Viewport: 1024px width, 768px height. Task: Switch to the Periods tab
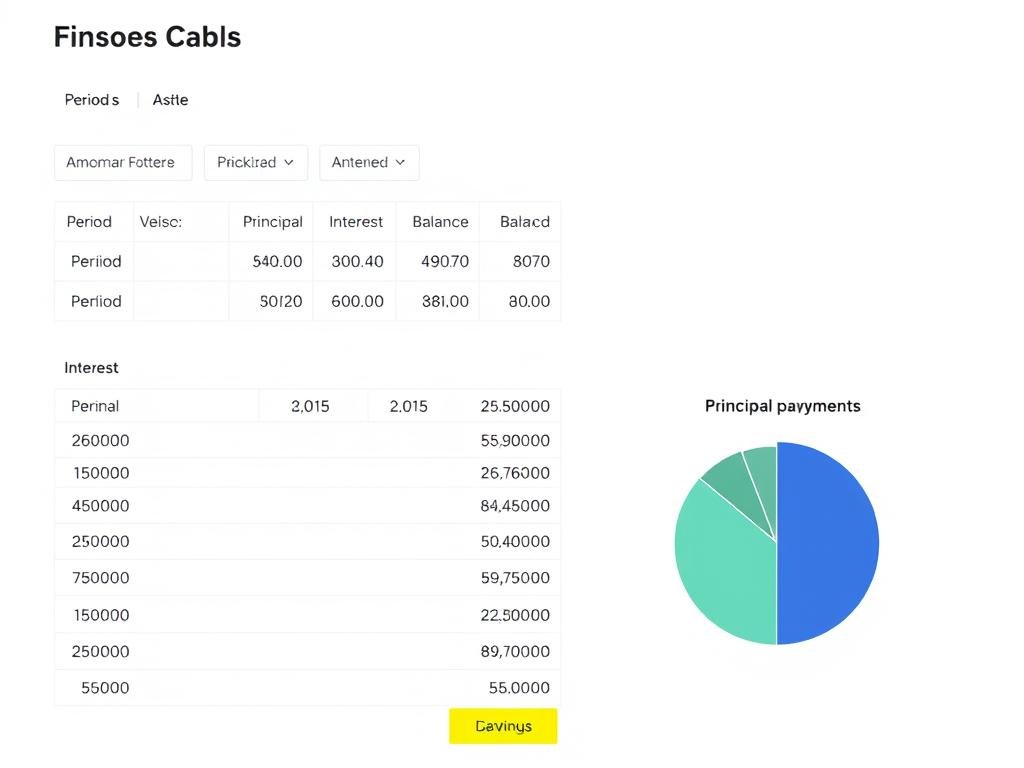tap(91, 99)
